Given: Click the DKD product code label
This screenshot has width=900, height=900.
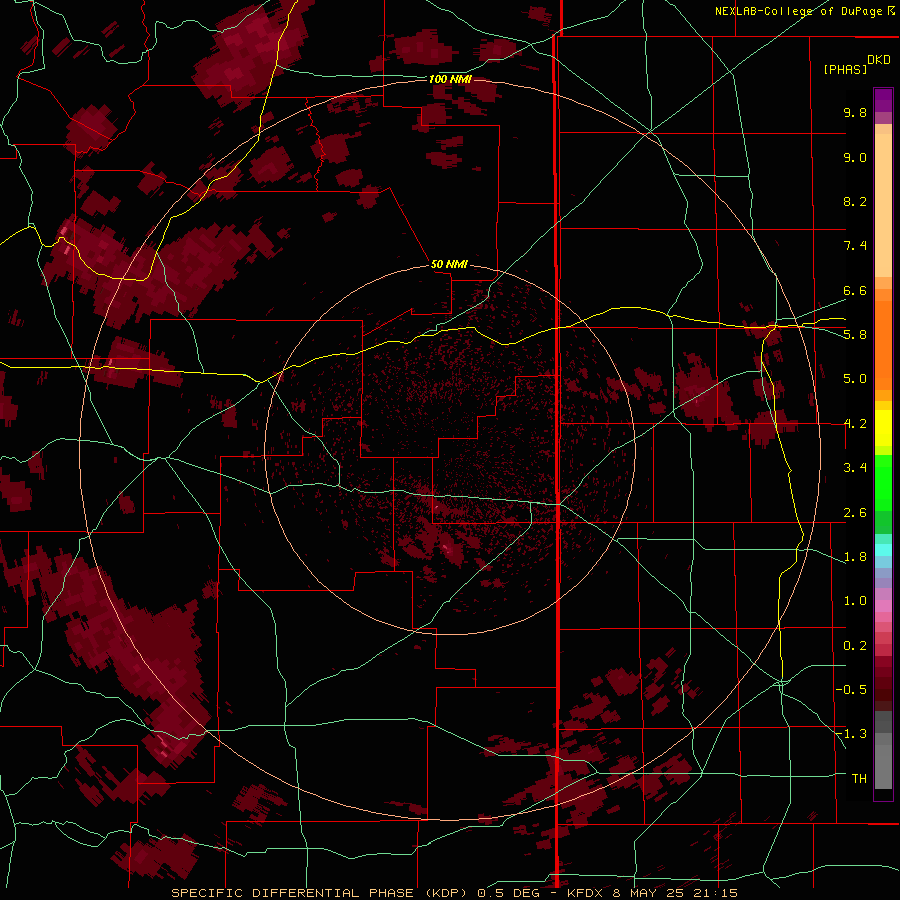Looking at the screenshot, I should pos(878,60).
